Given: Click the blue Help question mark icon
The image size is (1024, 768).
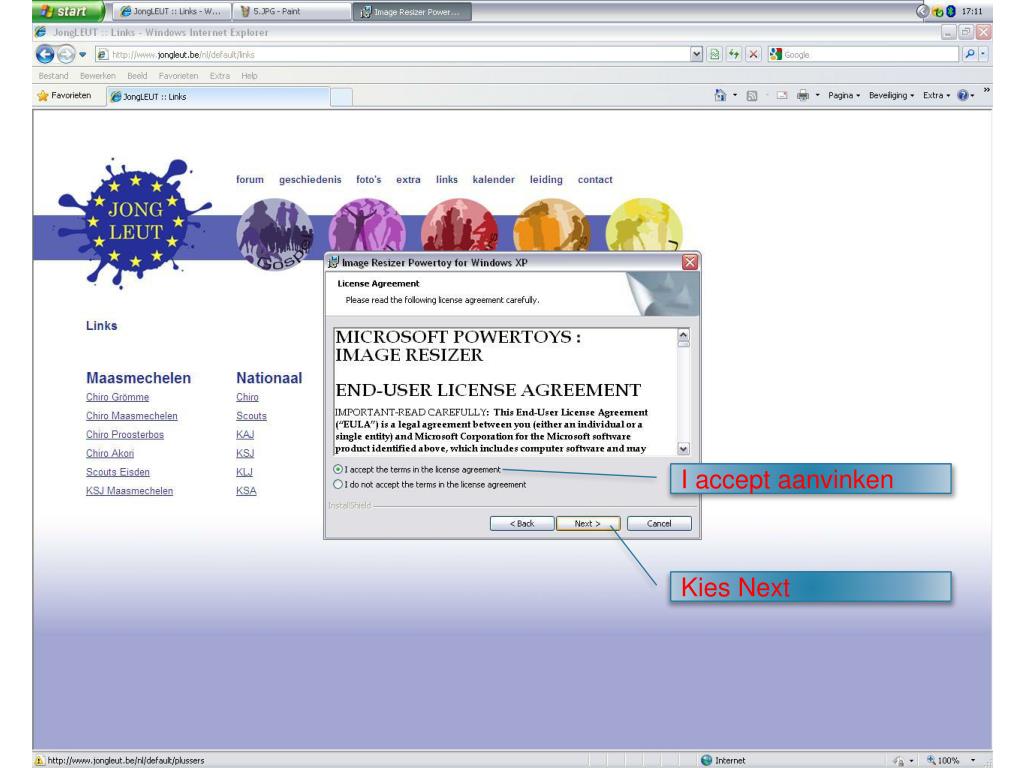Looking at the screenshot, I should coord(963,95).
